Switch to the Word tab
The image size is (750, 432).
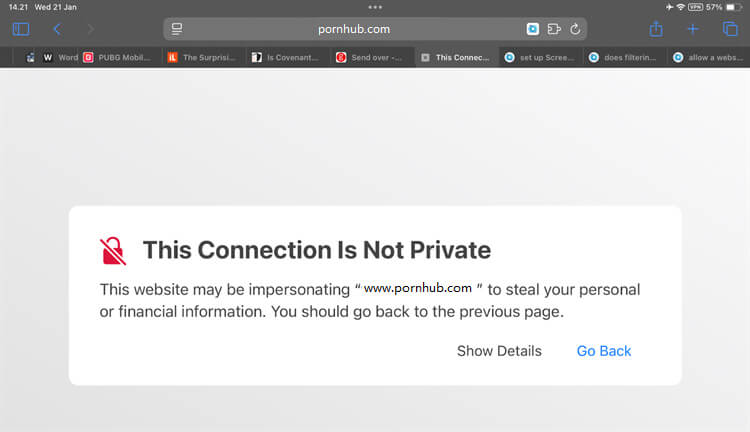[x=61, y=58]
